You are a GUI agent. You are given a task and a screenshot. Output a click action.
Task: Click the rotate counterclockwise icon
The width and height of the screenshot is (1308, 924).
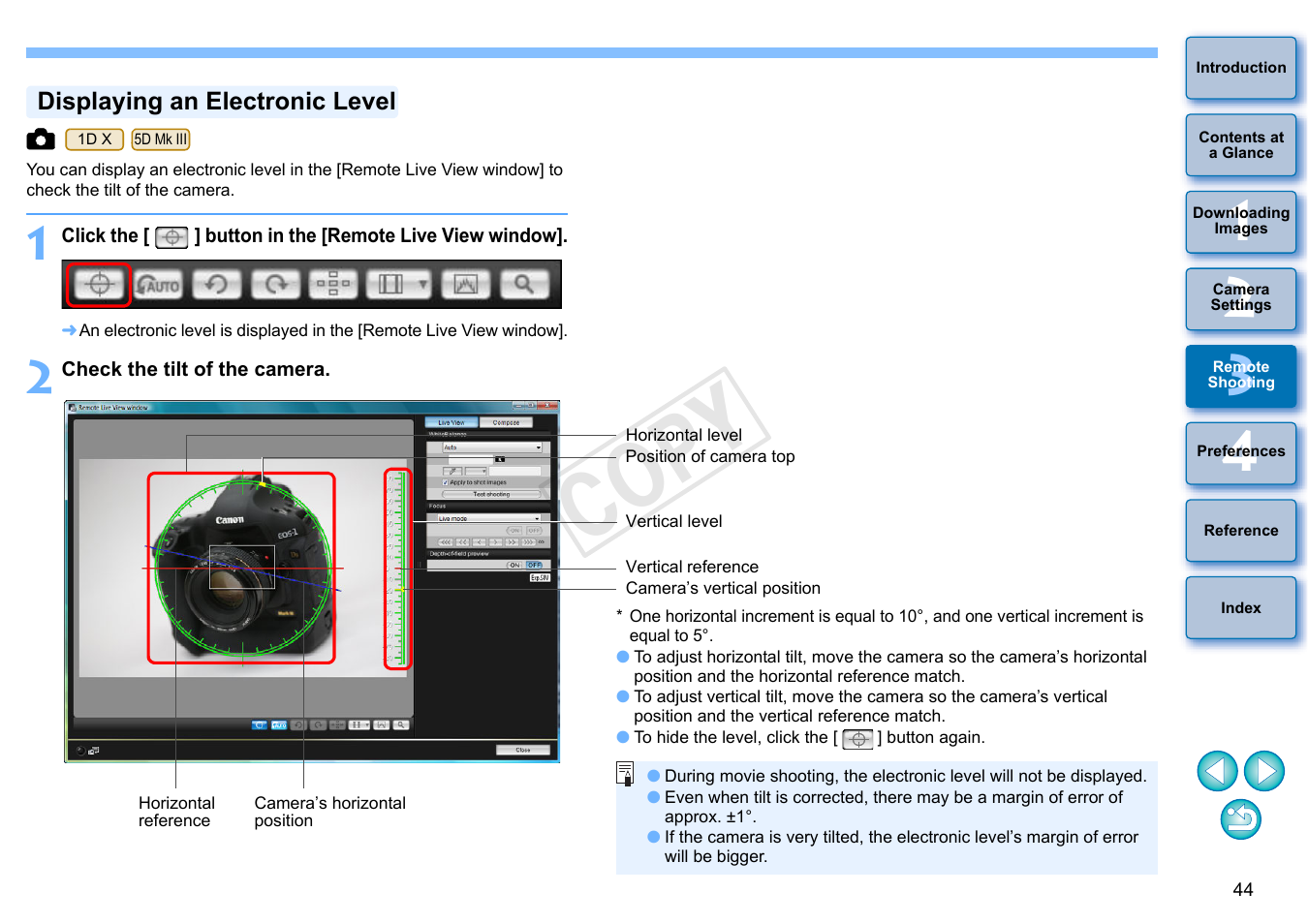217,285
